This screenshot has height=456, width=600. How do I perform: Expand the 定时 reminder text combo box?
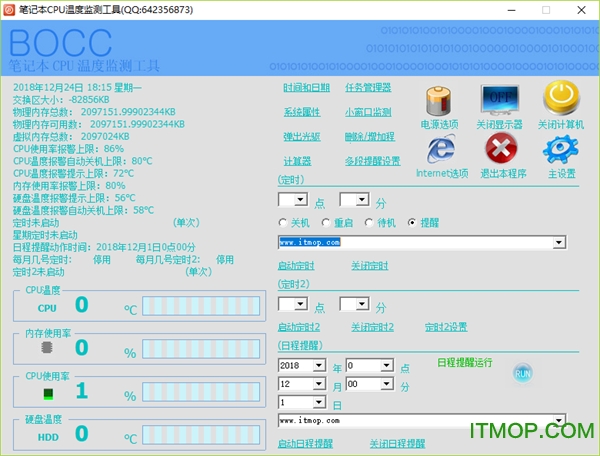559,242
